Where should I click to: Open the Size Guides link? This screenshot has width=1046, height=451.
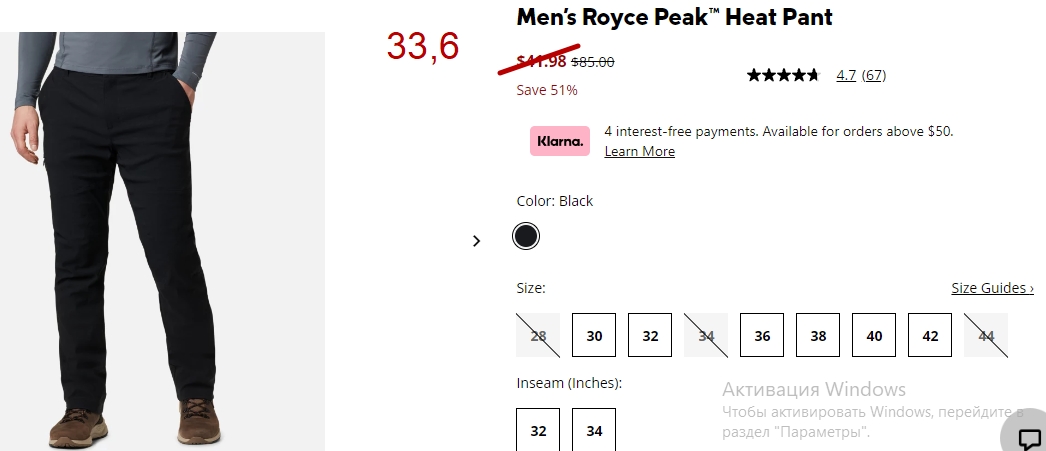[x=993, y=288]
